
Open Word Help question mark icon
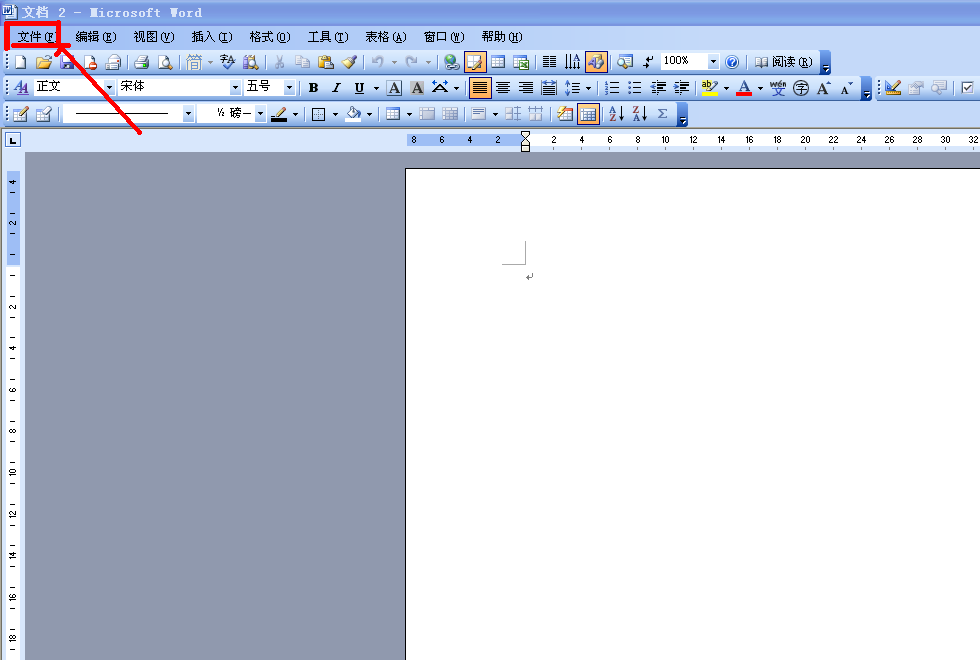pyautogui.click(x=732, y=62)
